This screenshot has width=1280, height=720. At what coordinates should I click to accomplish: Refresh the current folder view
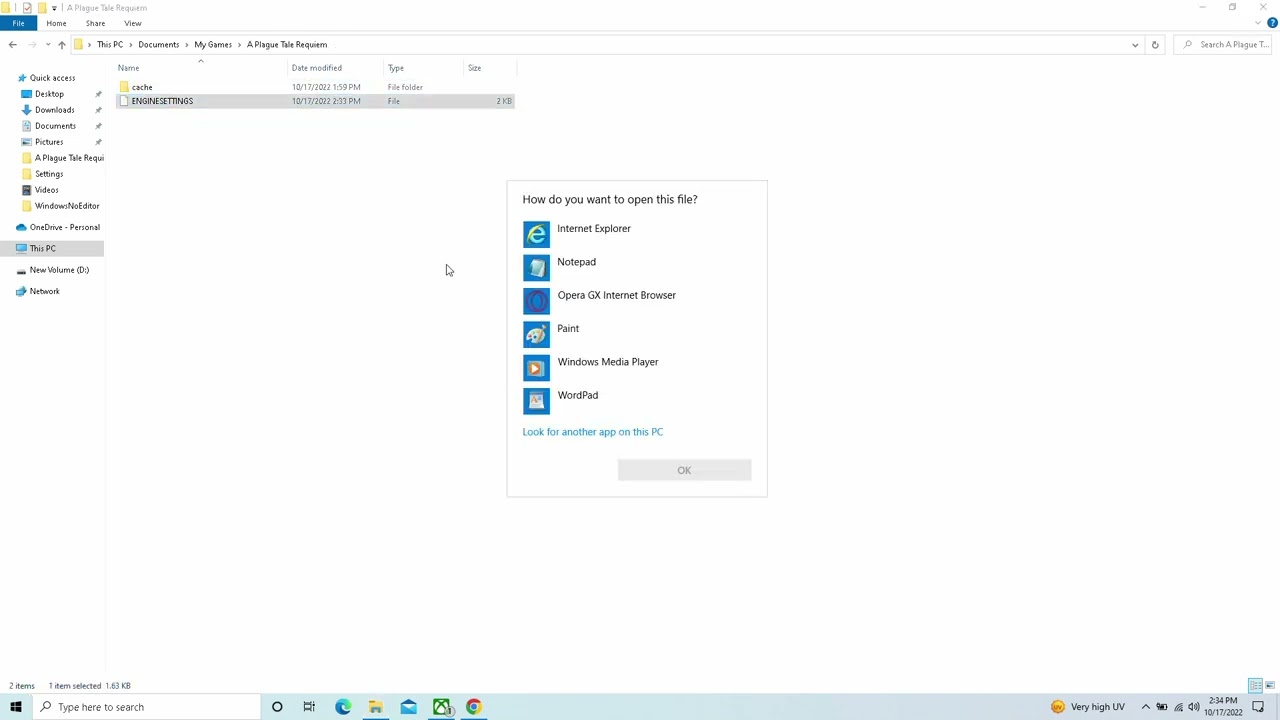tap(1155, 44)
